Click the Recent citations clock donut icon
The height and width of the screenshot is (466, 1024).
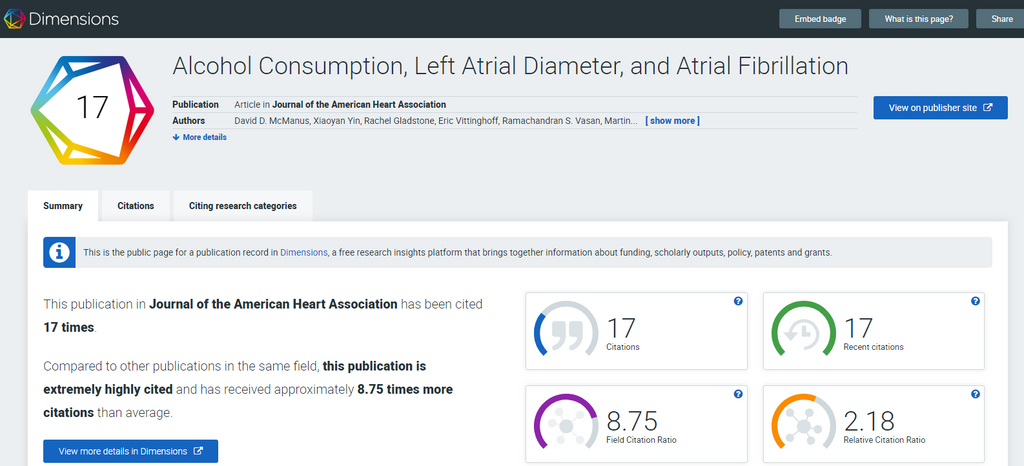(x=802, y=330)
